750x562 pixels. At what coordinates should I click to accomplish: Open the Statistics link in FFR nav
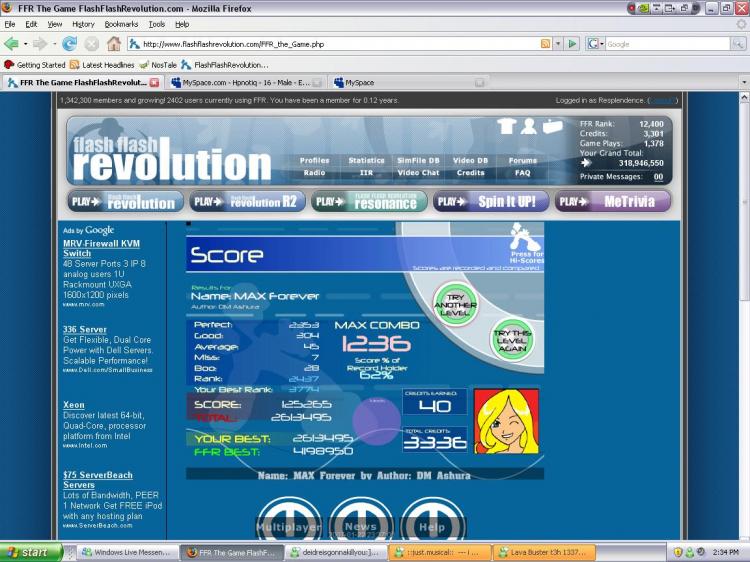coord(366,160)
